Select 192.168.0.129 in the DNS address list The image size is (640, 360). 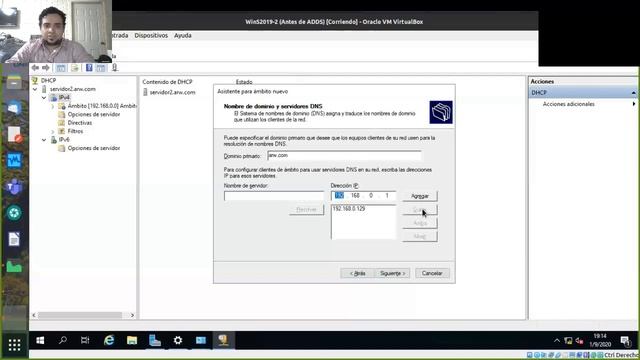click(x=349, y=209)
